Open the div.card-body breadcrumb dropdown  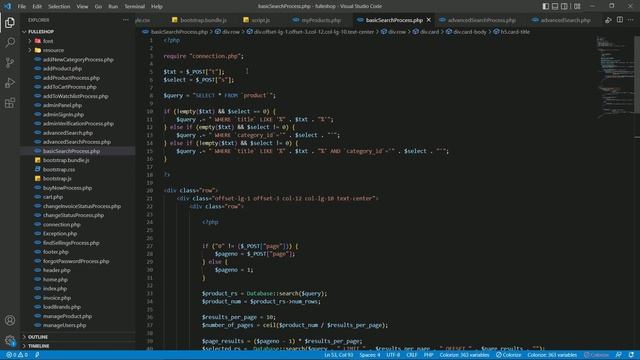[466, 31]
